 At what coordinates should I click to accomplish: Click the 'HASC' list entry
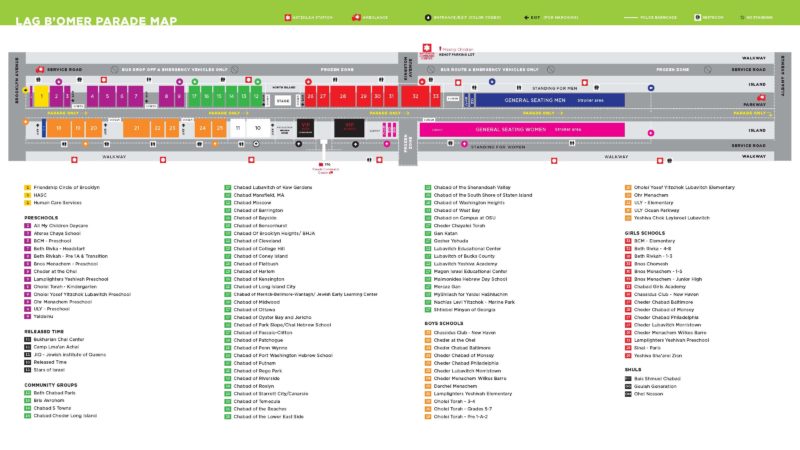40,195
